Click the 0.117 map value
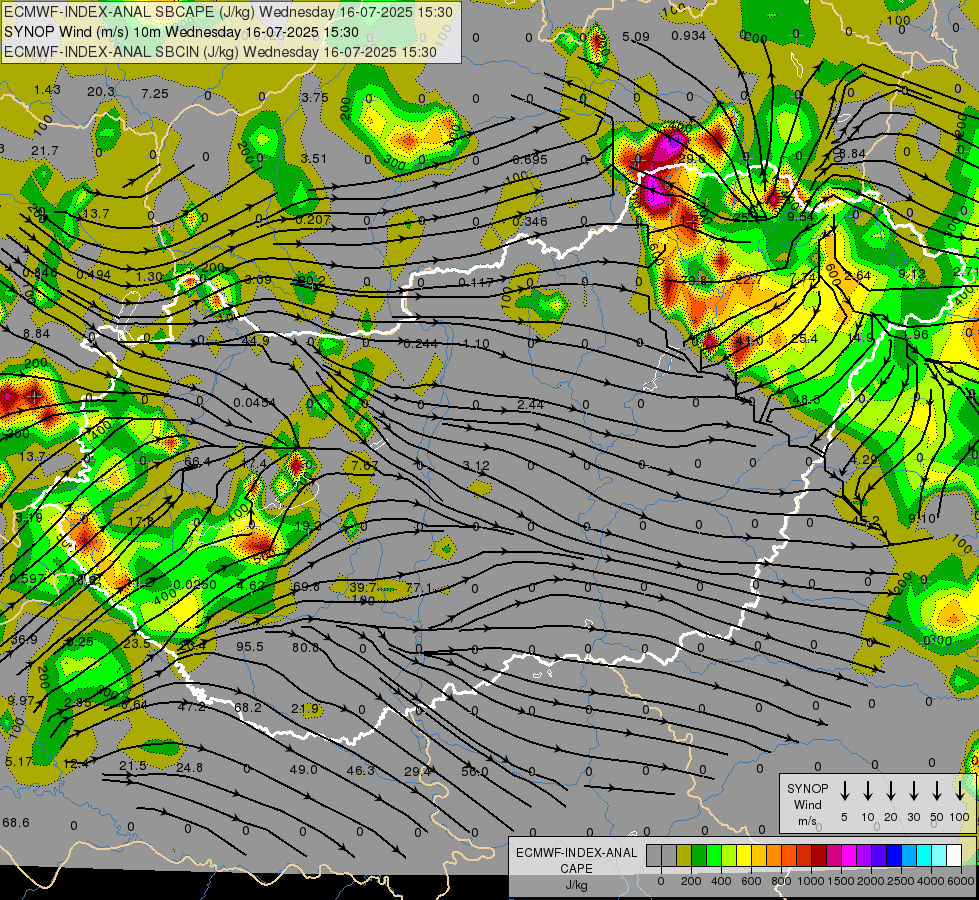This screenshot has width=979, height=900. pyautogui.click(x=476, y=283)
